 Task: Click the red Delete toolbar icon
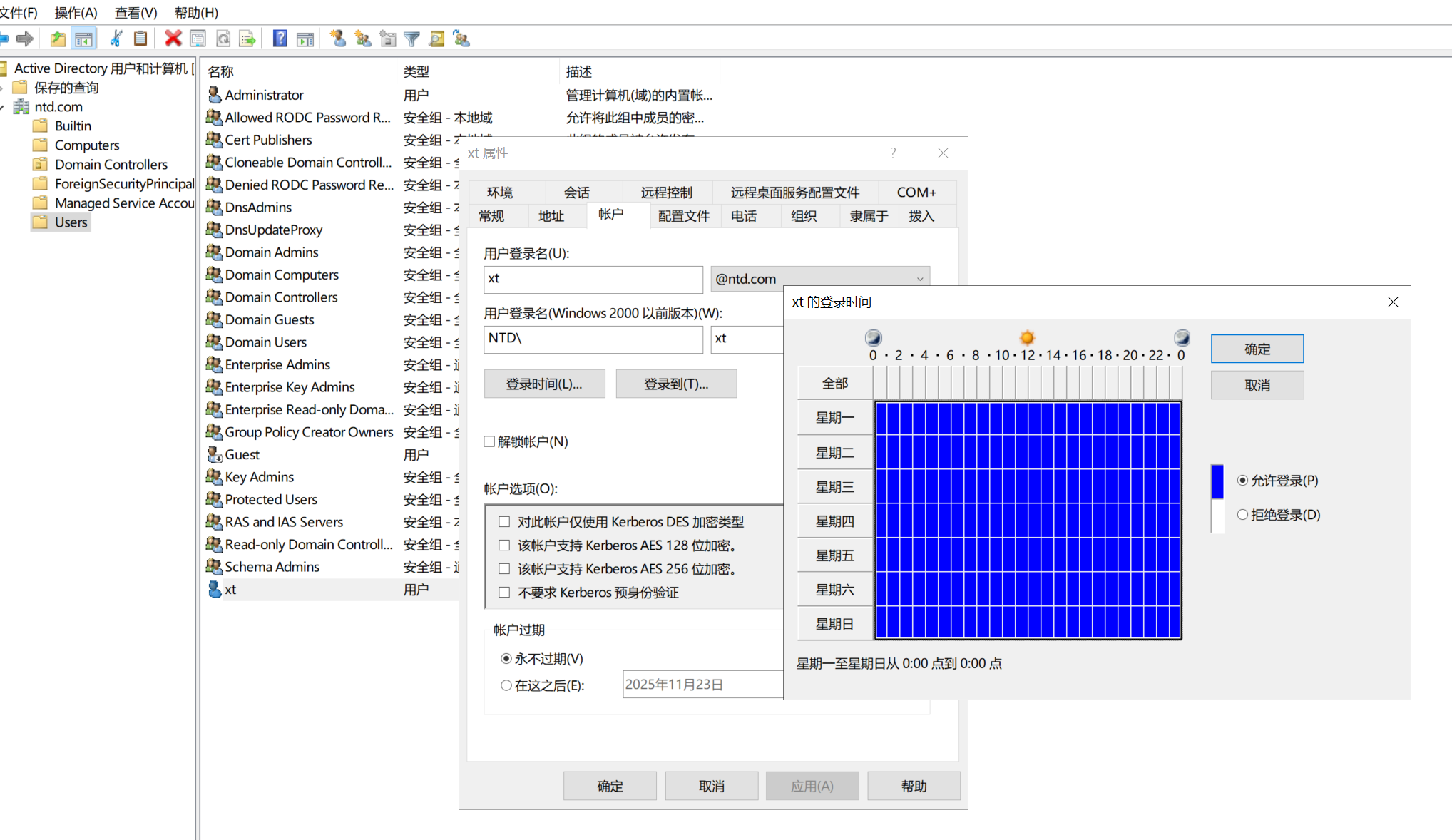click(x=173, y=39)
